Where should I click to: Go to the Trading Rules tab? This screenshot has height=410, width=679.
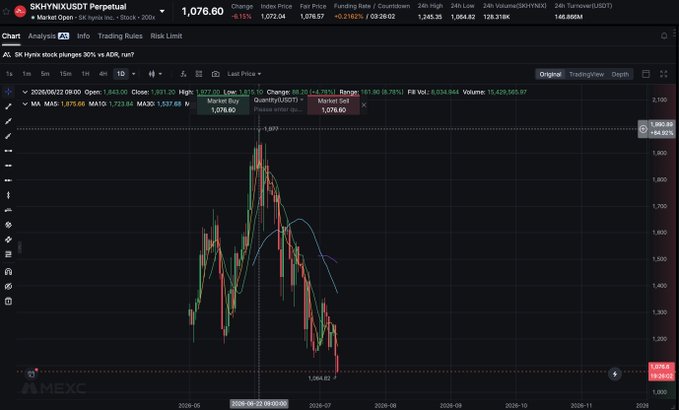[120, 36]
